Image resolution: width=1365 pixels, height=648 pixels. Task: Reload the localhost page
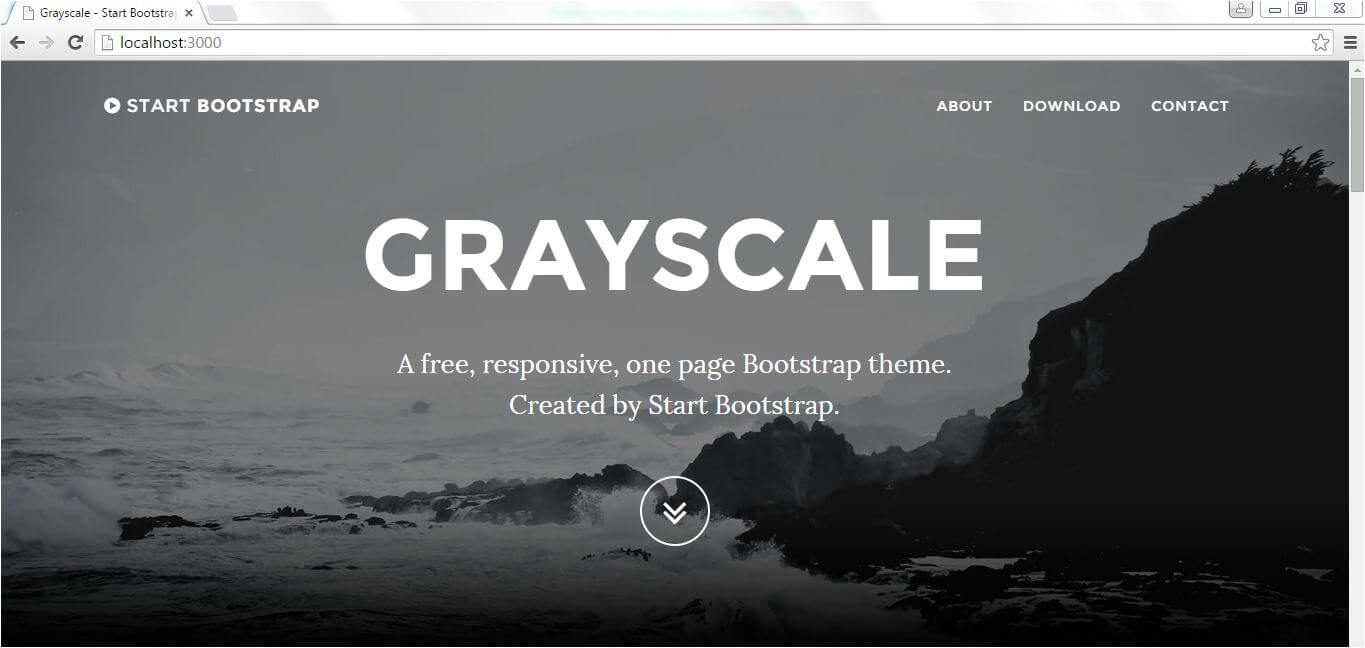tap(75, 43)
